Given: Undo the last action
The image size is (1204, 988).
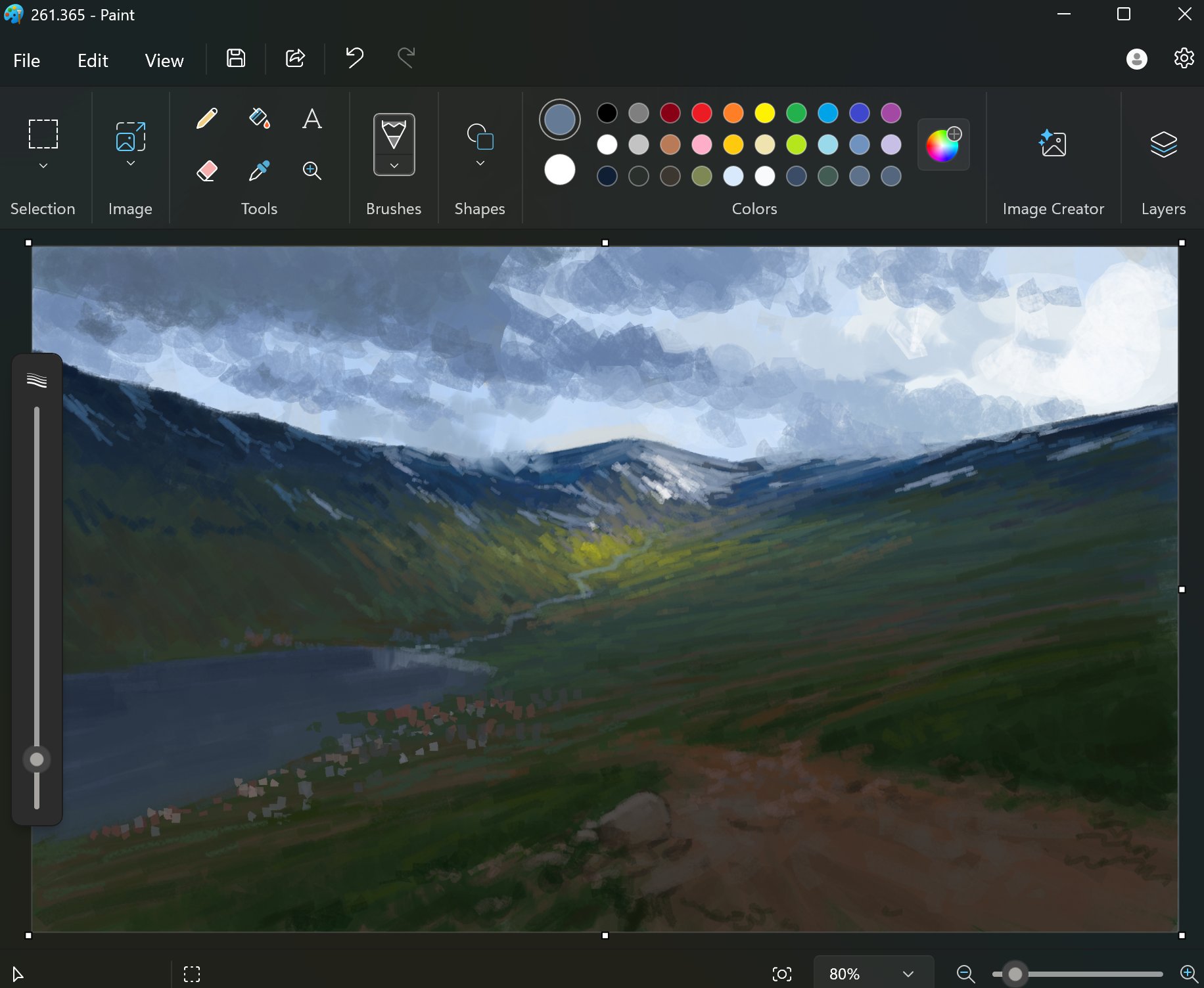Looking at the screenshot, I should coord(354,58).
